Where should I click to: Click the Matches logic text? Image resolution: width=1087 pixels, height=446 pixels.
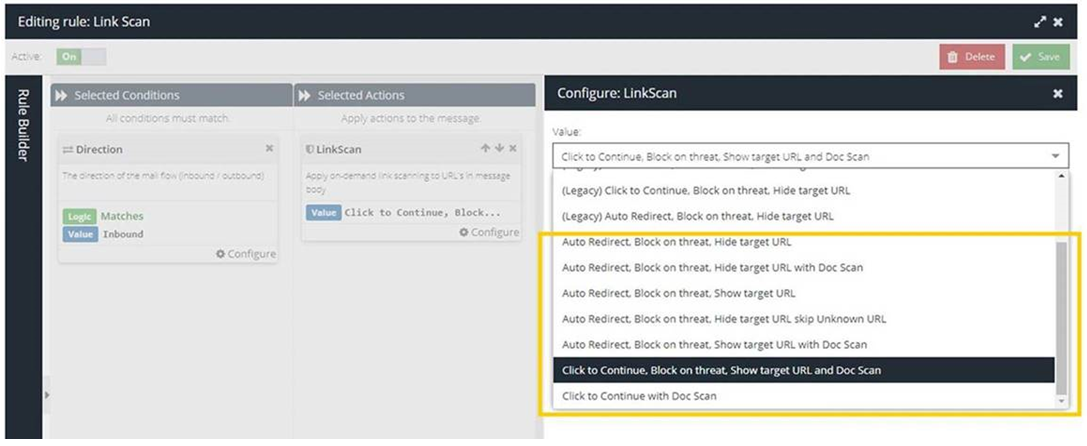122,216
